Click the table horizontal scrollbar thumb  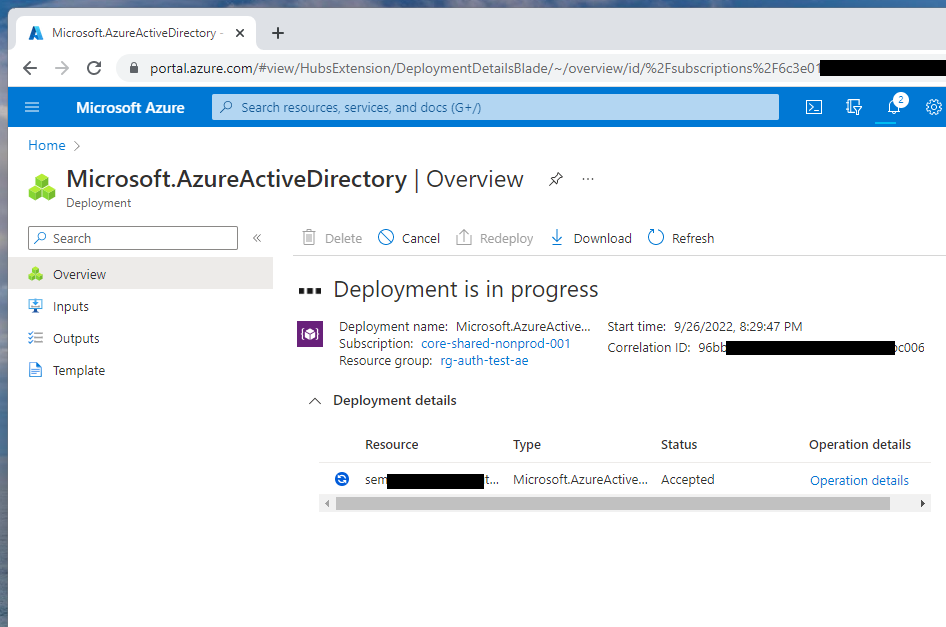tap(612, 503)
